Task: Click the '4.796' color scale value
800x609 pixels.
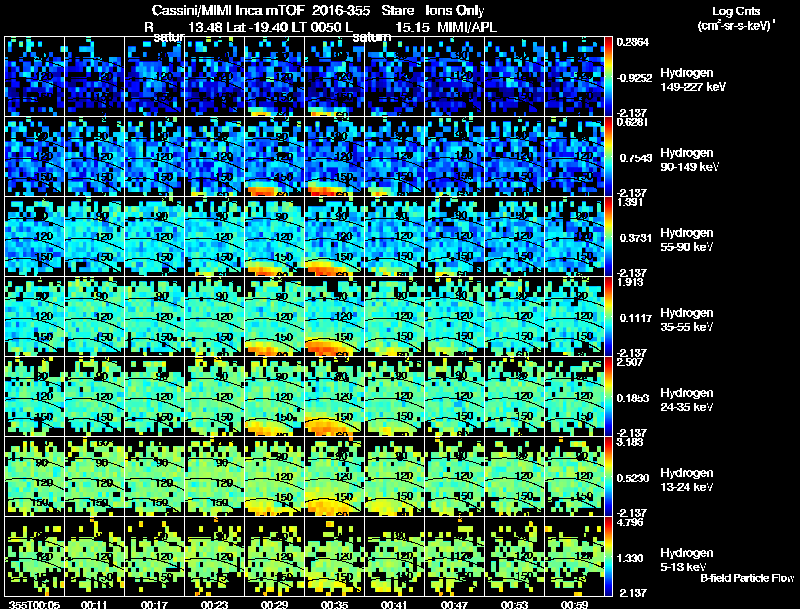Action: pos(629,522)
